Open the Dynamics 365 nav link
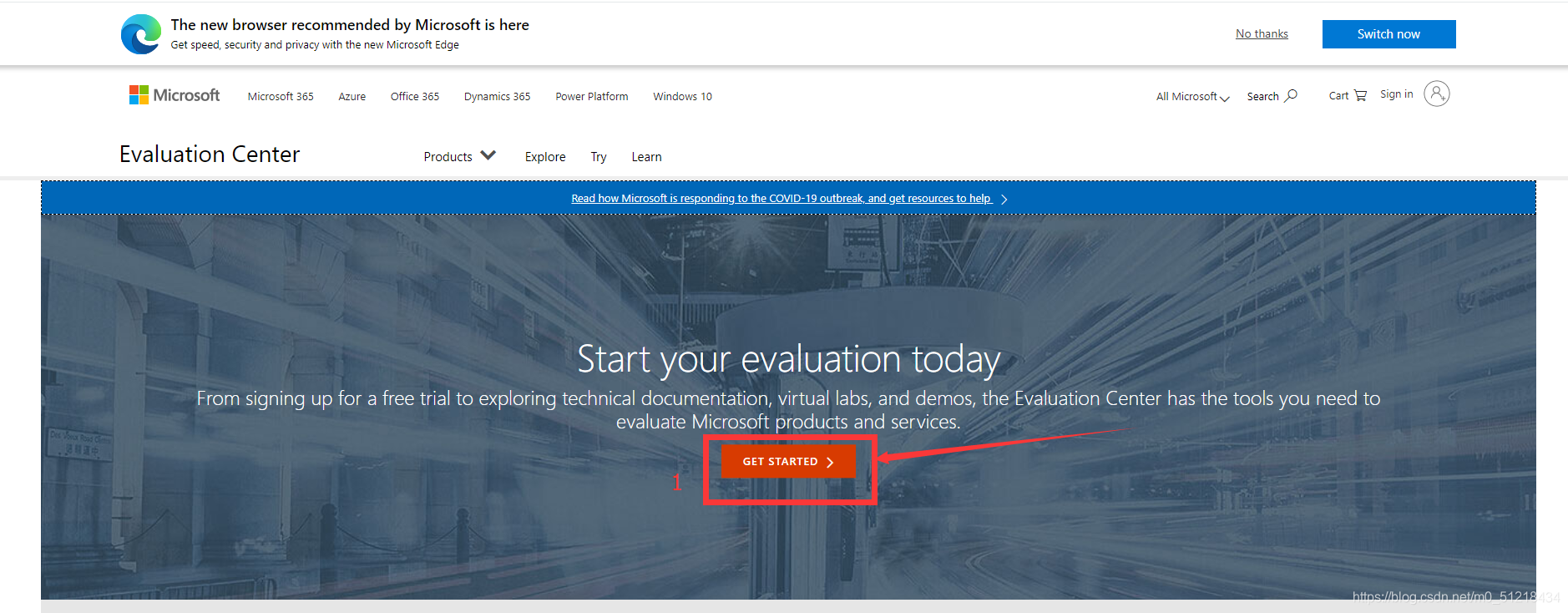 coord(497,97)
